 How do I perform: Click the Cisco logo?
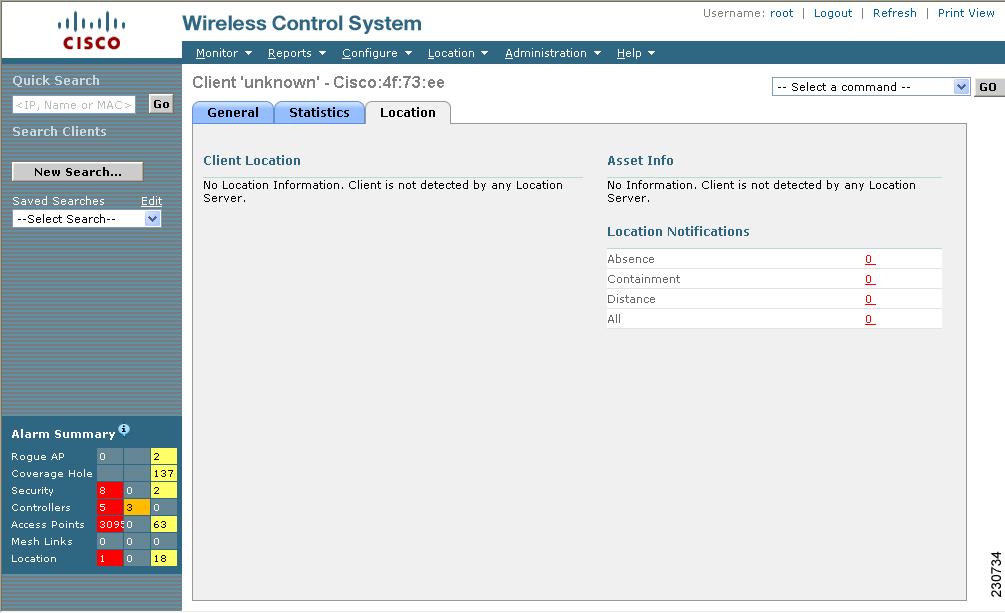[x=91, y=30]
